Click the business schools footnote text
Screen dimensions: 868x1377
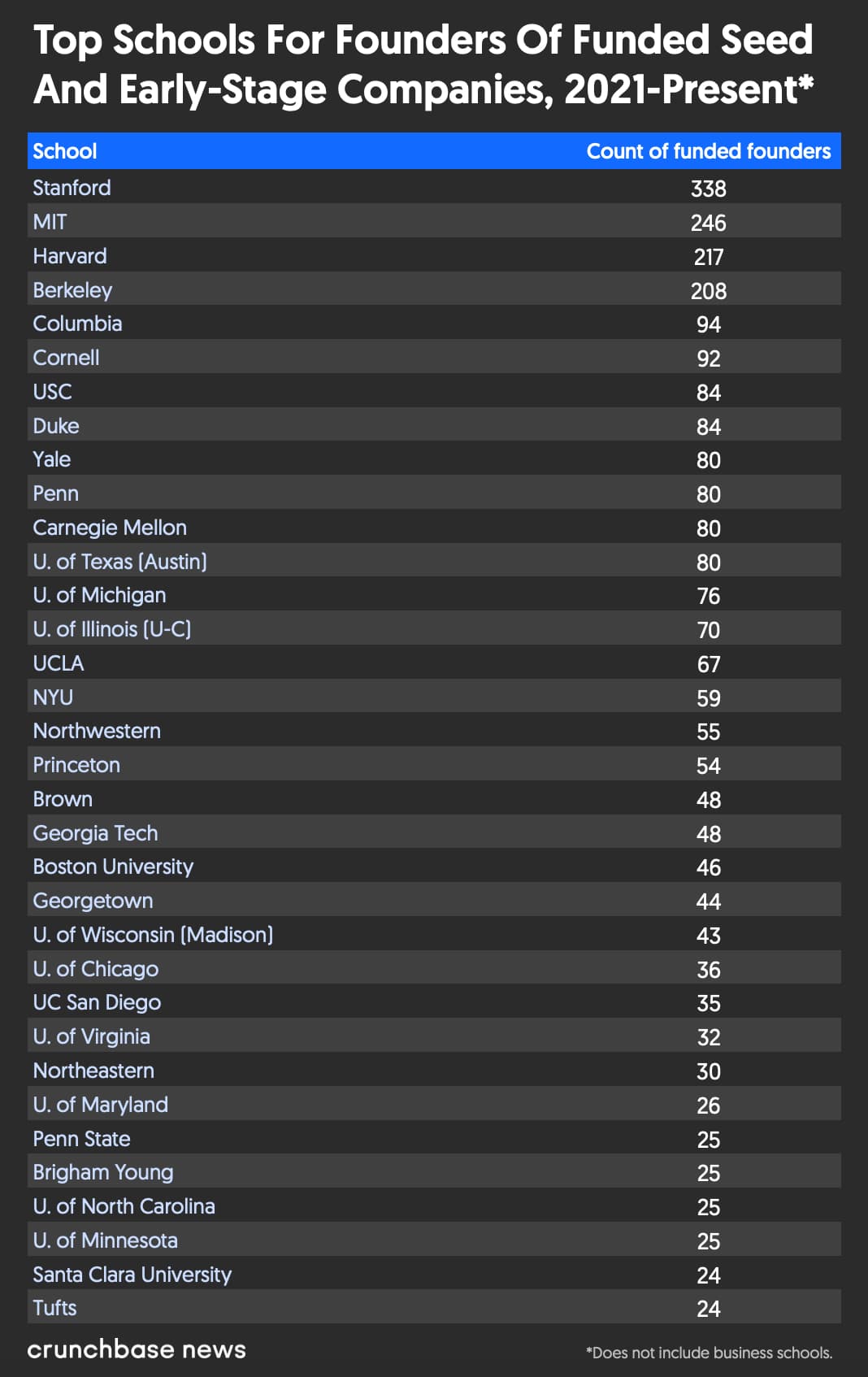[709, 1353]
